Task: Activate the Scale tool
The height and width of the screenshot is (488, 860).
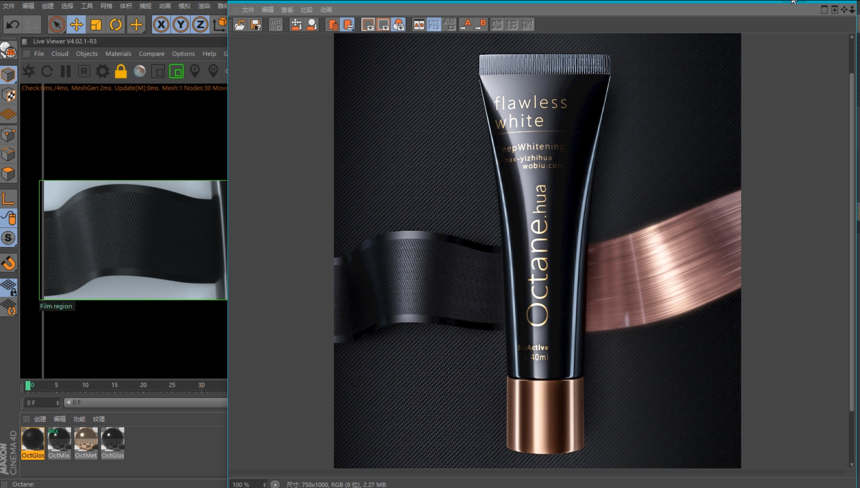Action: click(96, 24)
